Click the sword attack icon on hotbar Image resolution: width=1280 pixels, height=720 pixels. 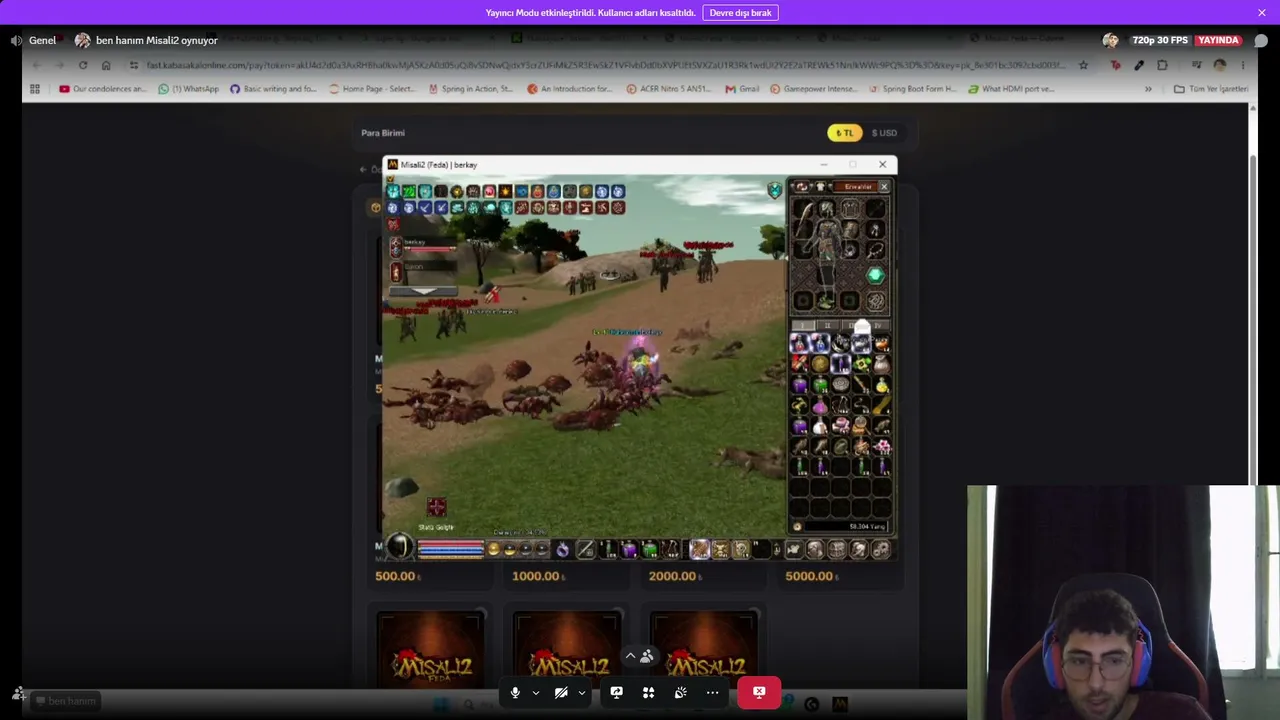[585, 549]
